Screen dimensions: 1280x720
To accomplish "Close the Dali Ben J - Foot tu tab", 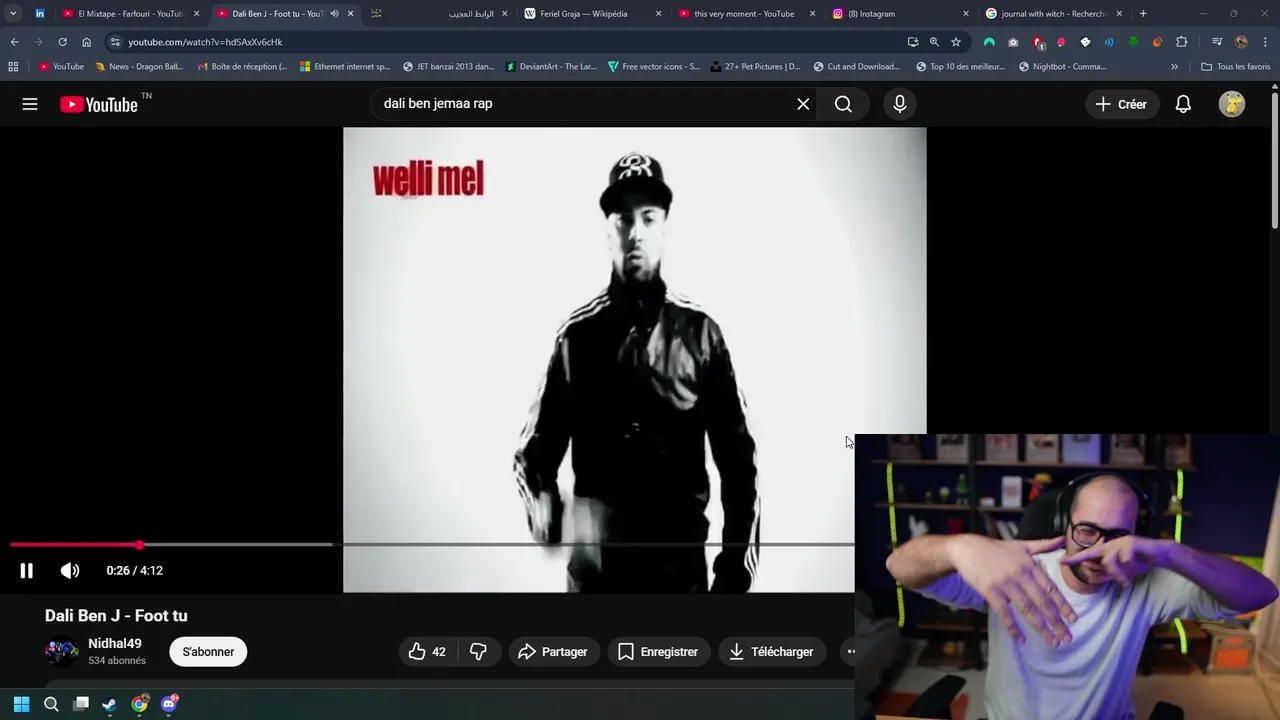I will coord(350,14).
